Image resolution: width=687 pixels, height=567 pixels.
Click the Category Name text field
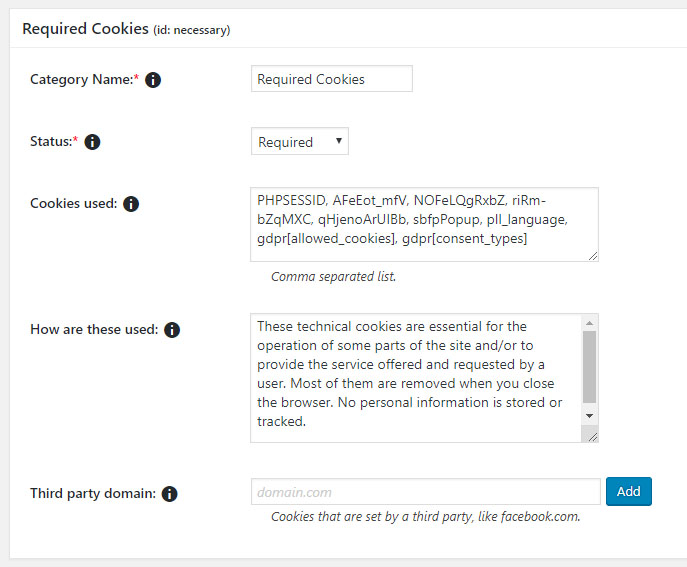tap(331, 79)
